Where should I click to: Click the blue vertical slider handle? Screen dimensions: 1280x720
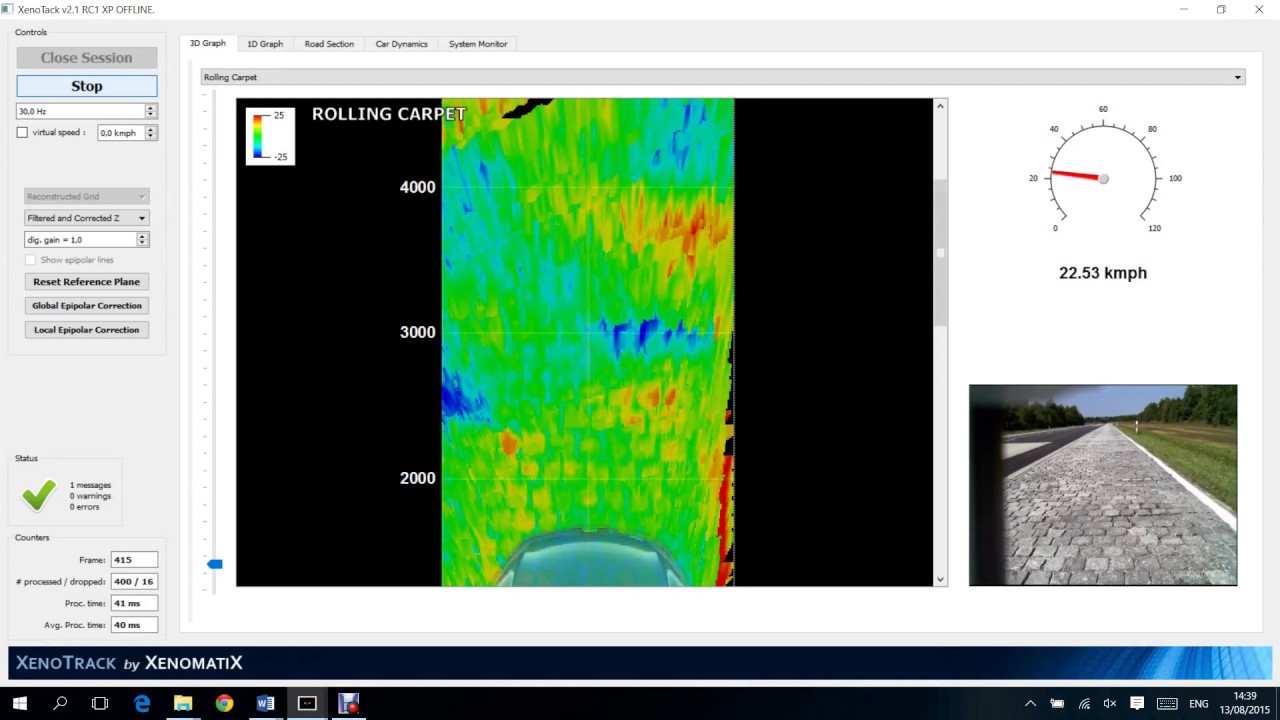tap(214, 564)
